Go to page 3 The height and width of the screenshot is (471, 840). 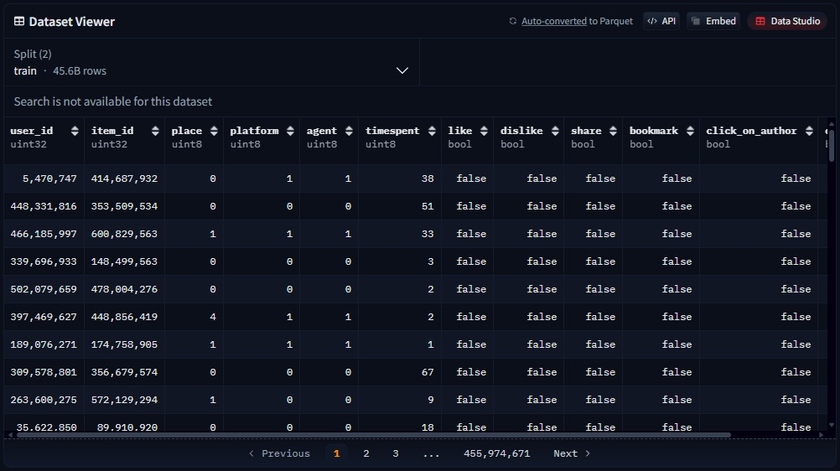coord(395,453)
